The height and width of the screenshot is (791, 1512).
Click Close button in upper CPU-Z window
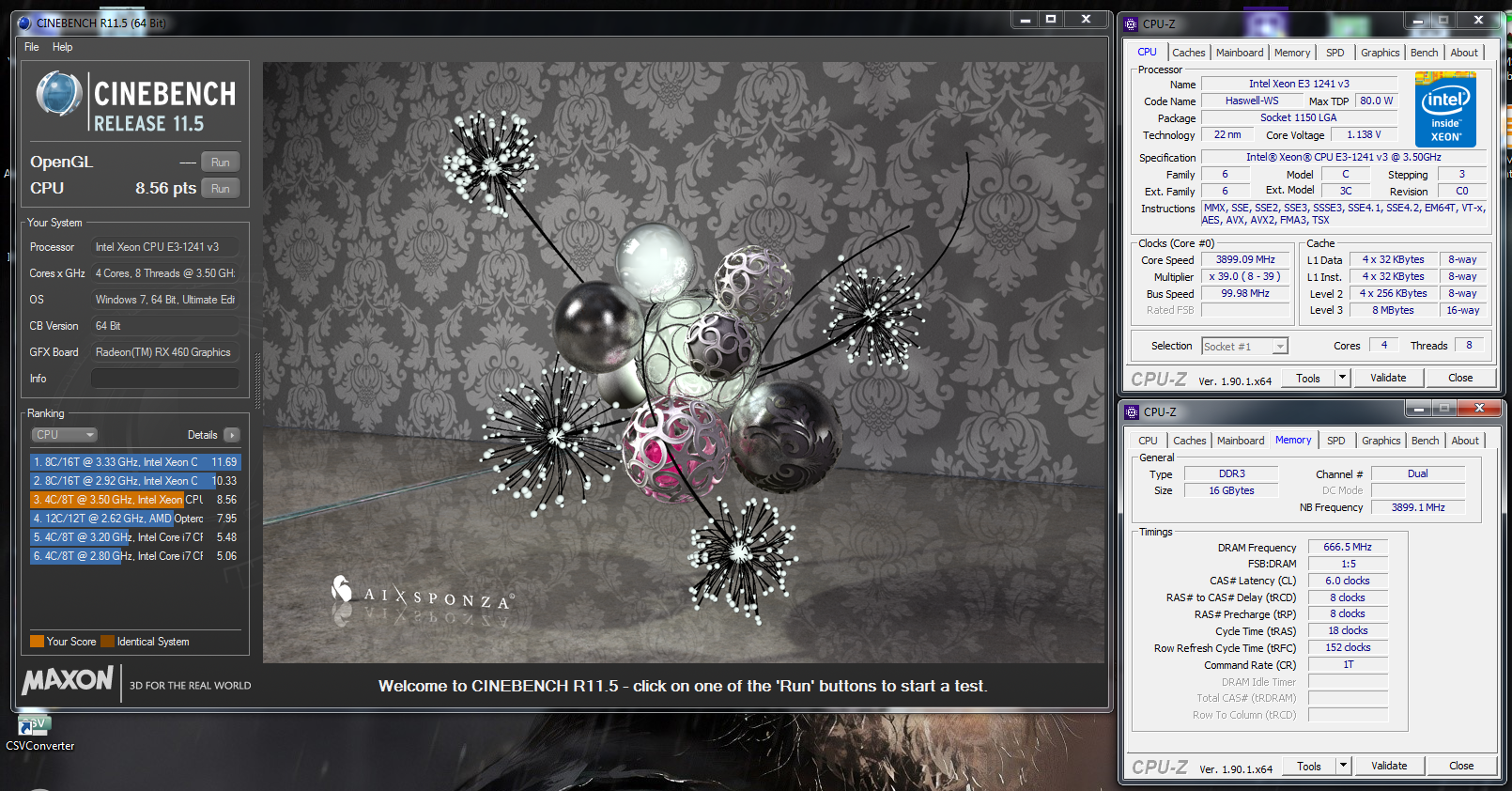pos(1460,379)
